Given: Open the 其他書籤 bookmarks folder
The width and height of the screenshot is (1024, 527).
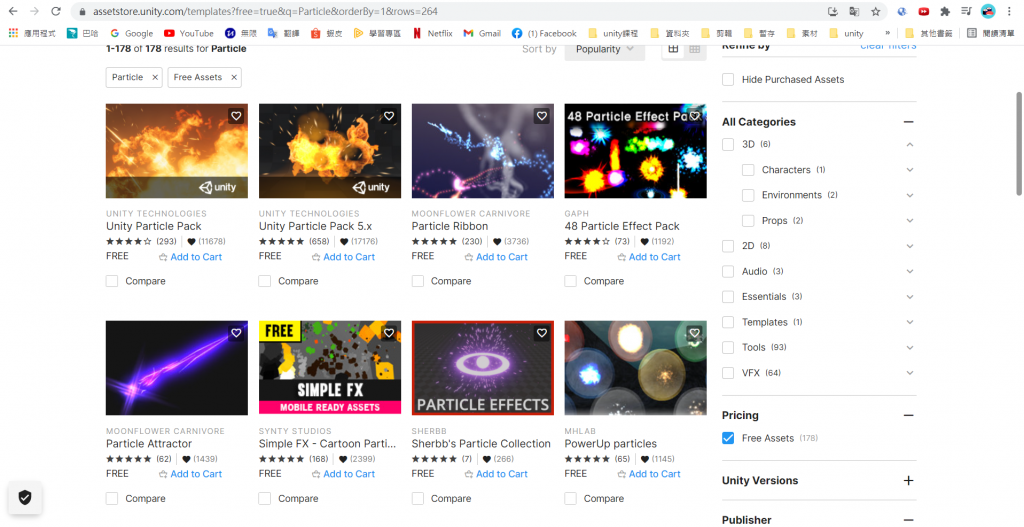Looking at the screenshot, I should (x=931, y=33).
